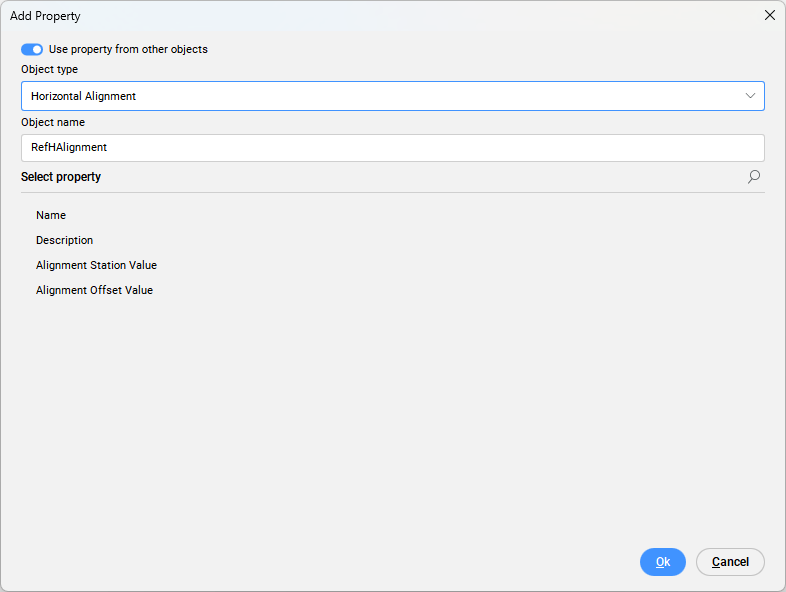The image size is (786, 592).
Task: Click the 'Use property from other objects' label
Action: 128,49
